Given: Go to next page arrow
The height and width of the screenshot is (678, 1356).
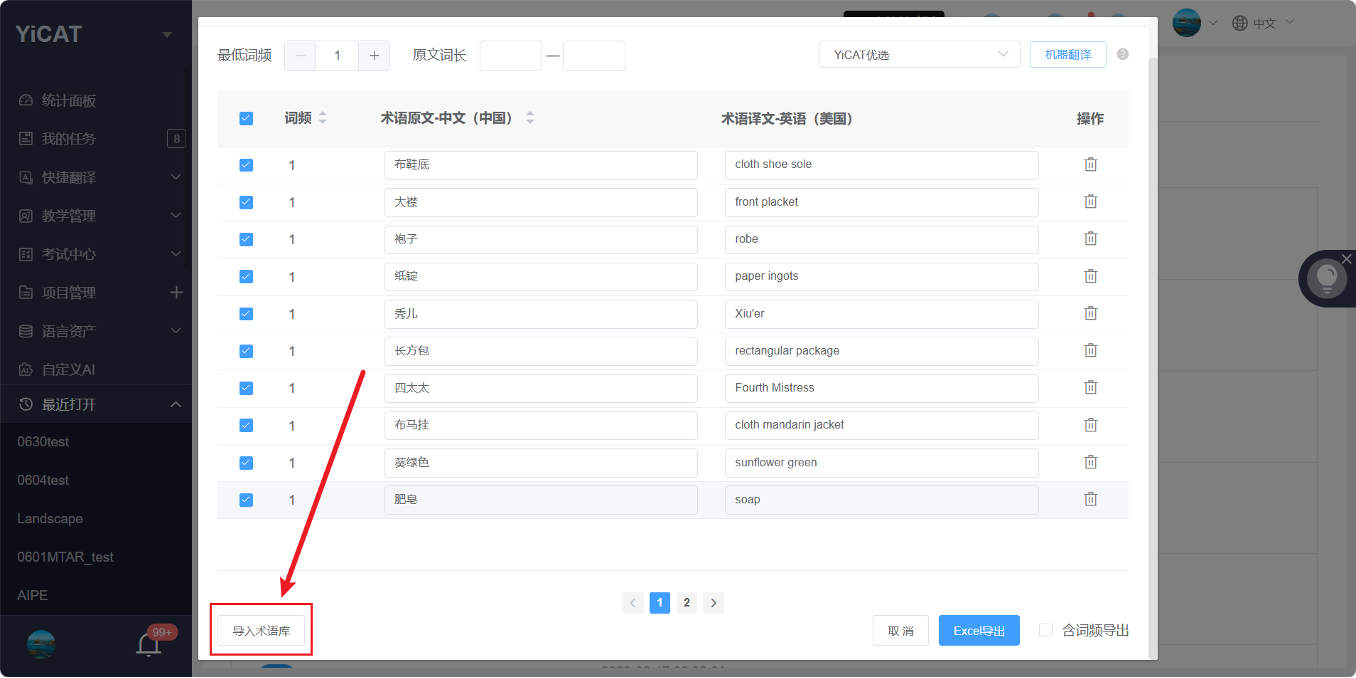Looking at the screenshot, I should [x=713, y=602].
